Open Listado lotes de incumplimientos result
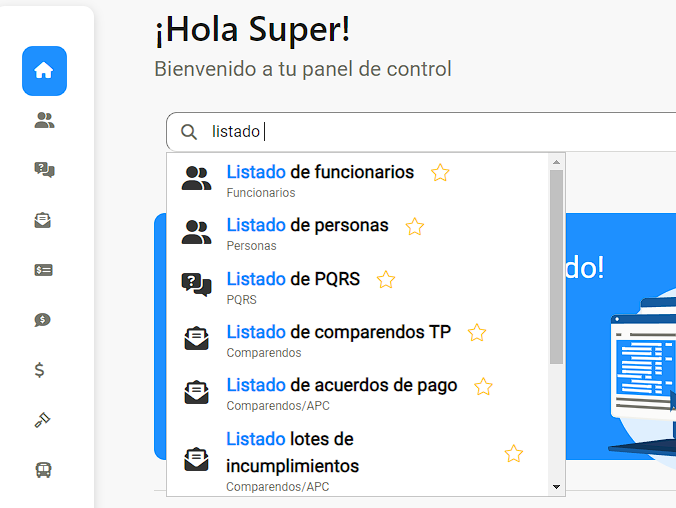The width and height of the screenshot is (676, 508). (x=290, y=452)
